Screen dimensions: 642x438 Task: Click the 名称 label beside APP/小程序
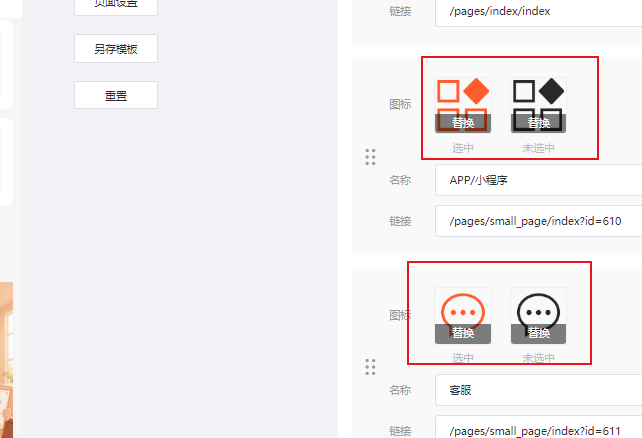pyautogui.click(x=400, y=180)
